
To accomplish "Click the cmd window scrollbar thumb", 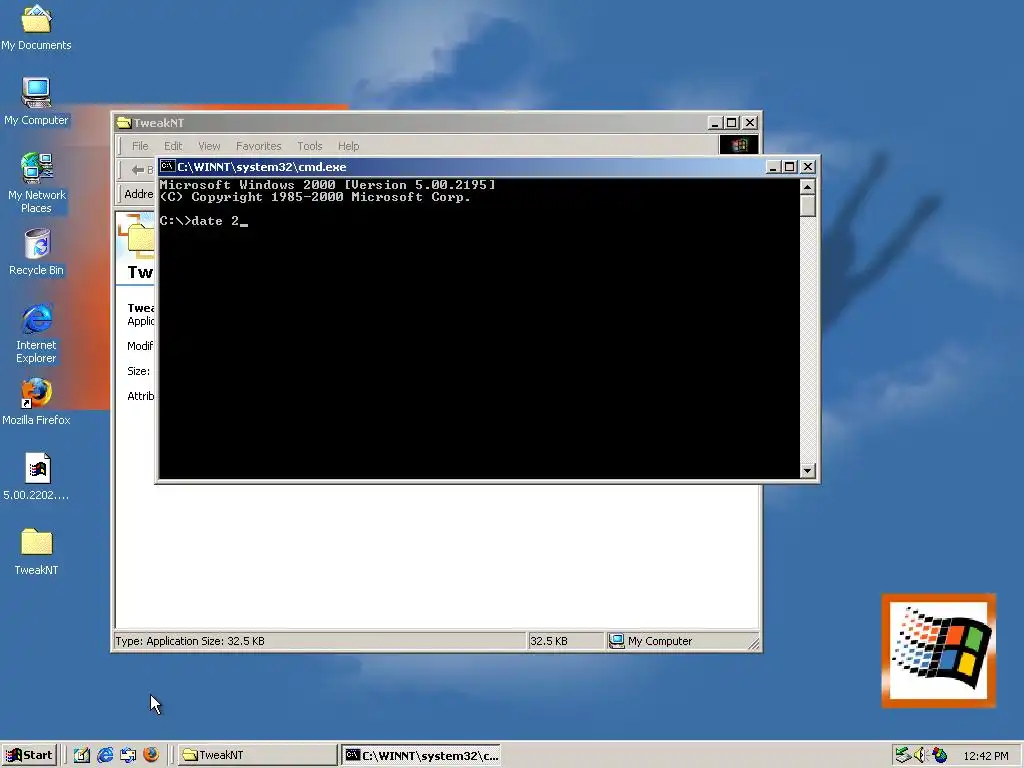I will coord(808,206).
